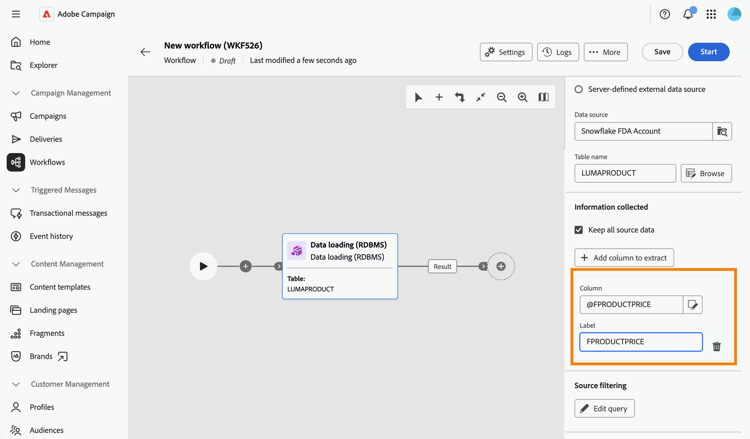
Task: Open the More actions menu
Action: pyautogui.click(x=606, y=52)
